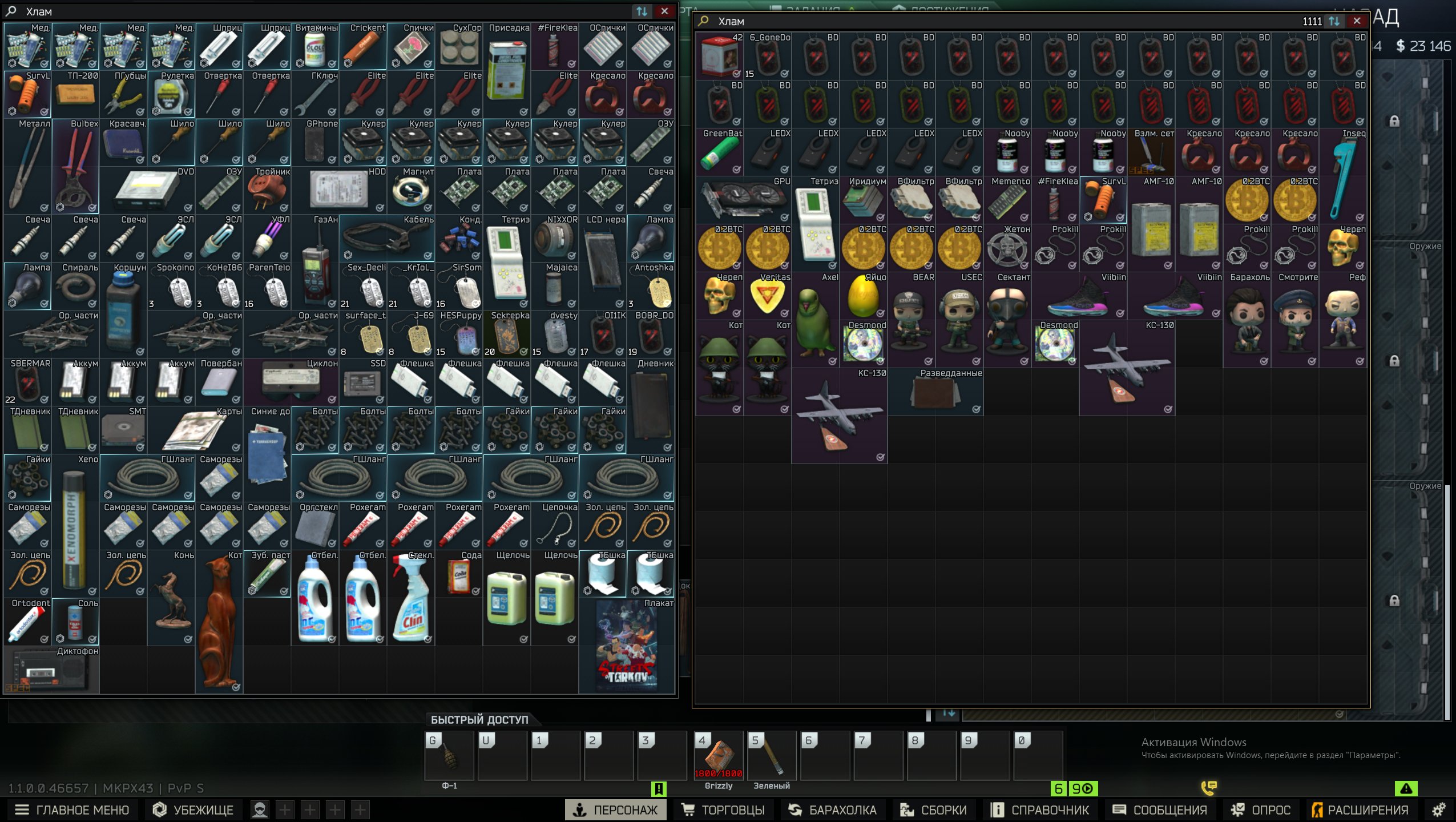This screenshot has height=822, width=1456.
Task: Click the yellow phone notification icon
Action: (1209, 788)
